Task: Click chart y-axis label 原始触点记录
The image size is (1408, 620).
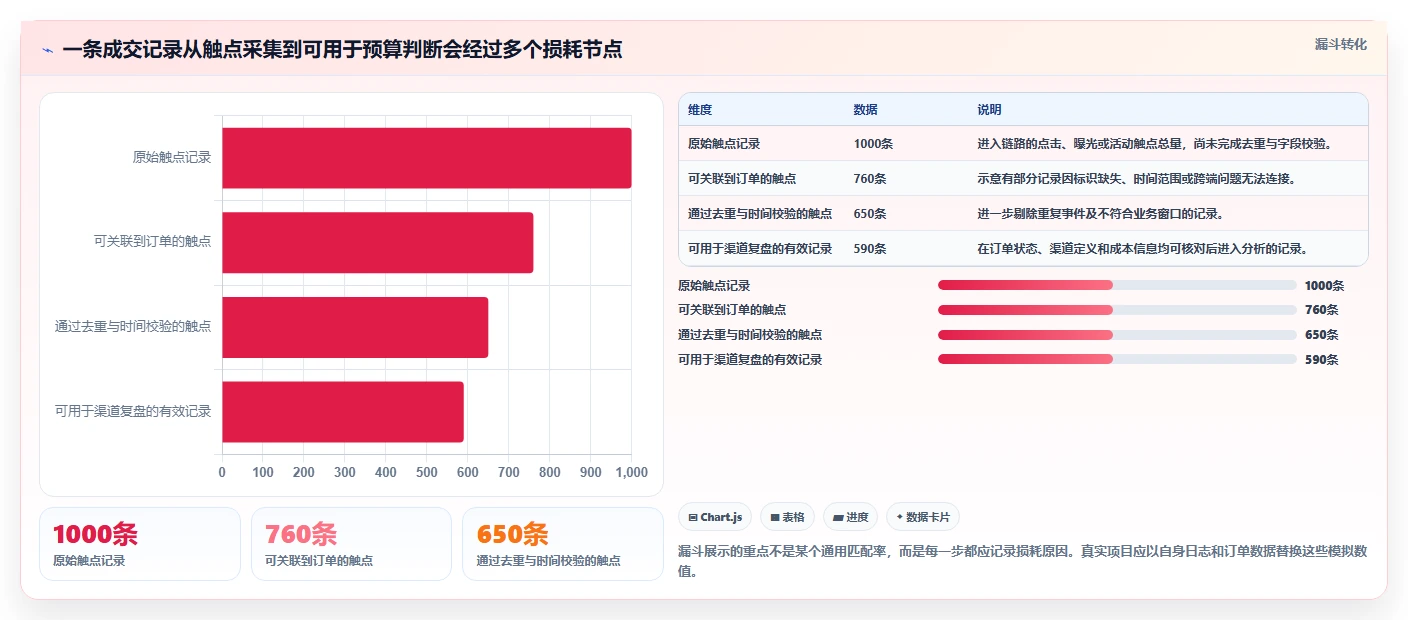Action: [x=172, y=158]
